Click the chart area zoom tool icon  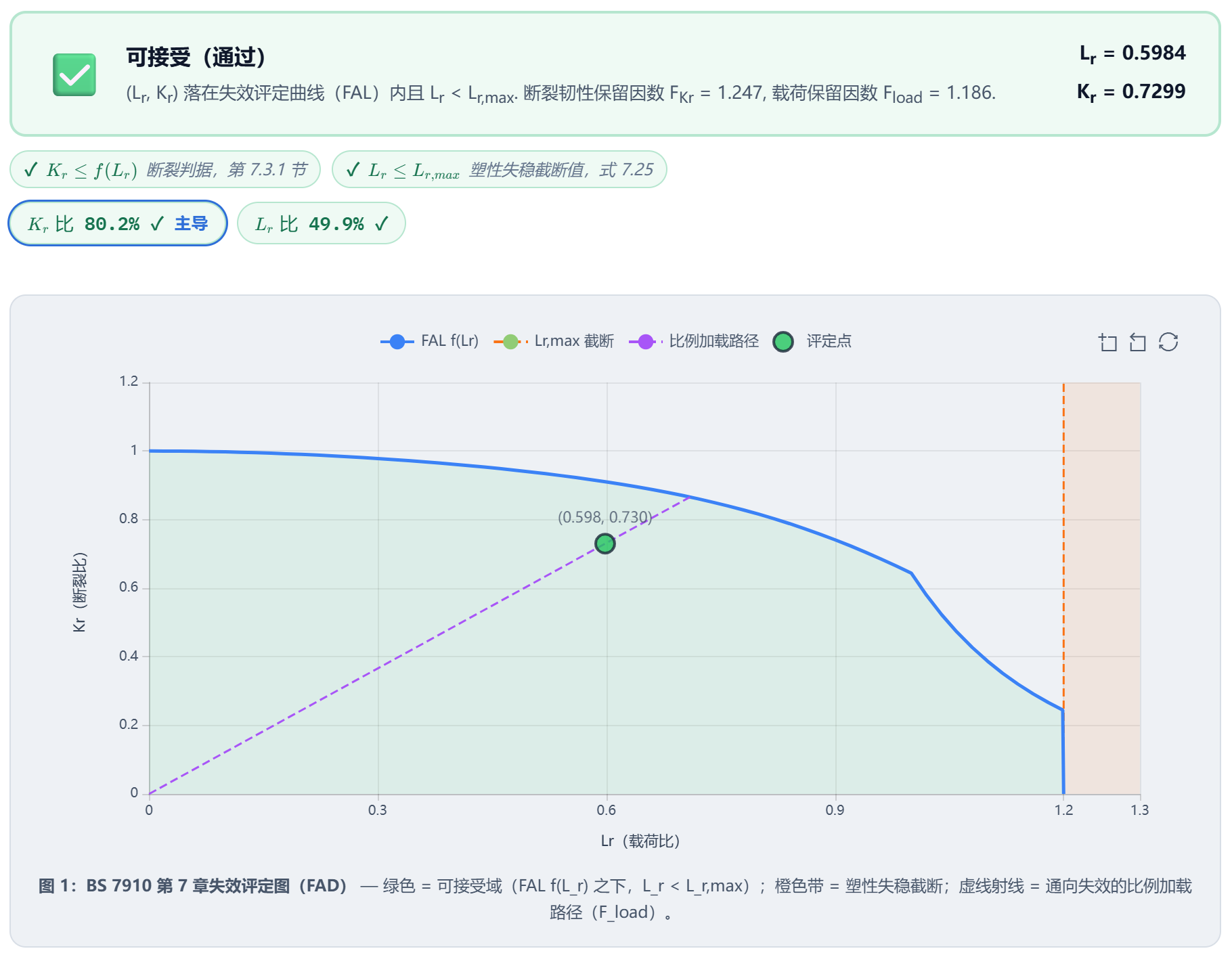click(1107, 342)
